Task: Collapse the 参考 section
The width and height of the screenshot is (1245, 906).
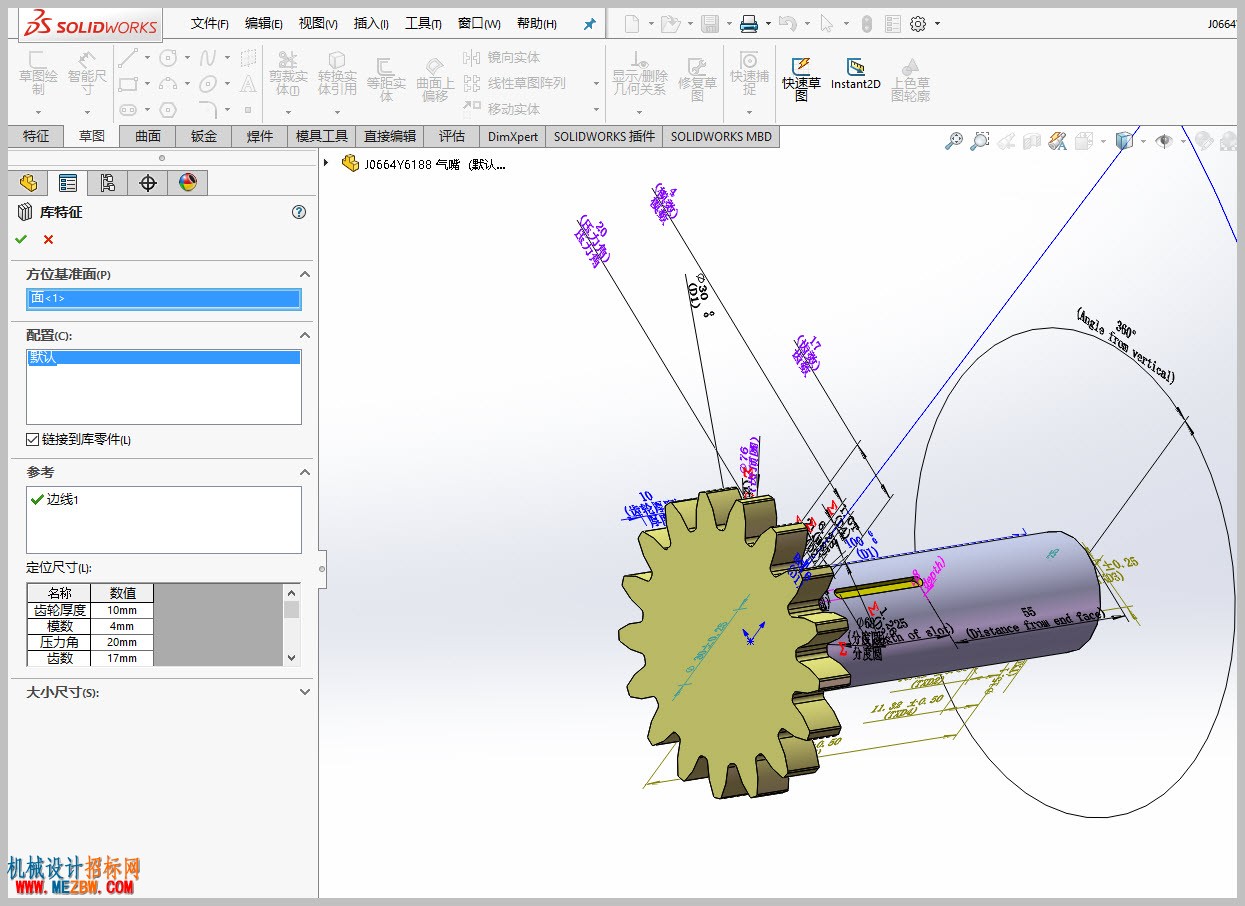Action: (305, 472)
